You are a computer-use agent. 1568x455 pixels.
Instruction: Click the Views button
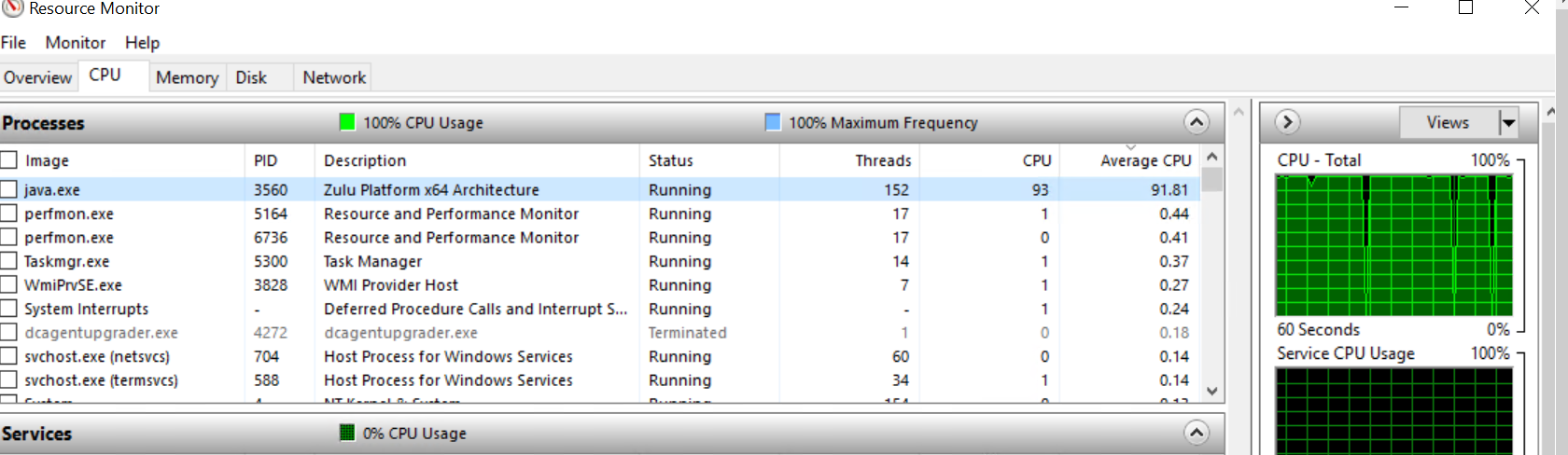click(x=1447, y=122)
